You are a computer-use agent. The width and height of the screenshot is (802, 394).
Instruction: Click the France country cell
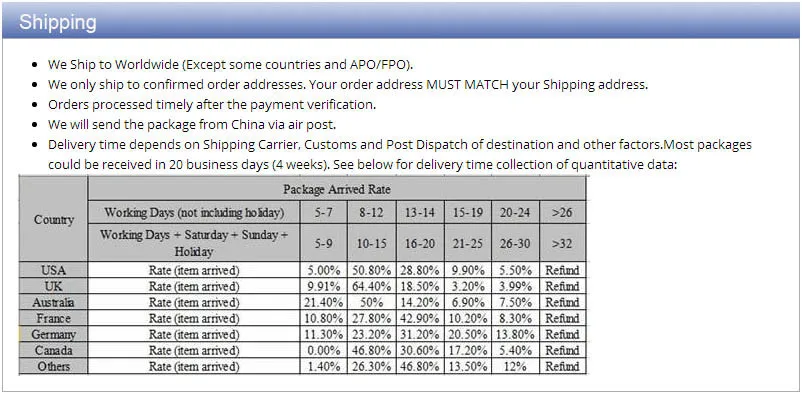(x=53, y=318)
